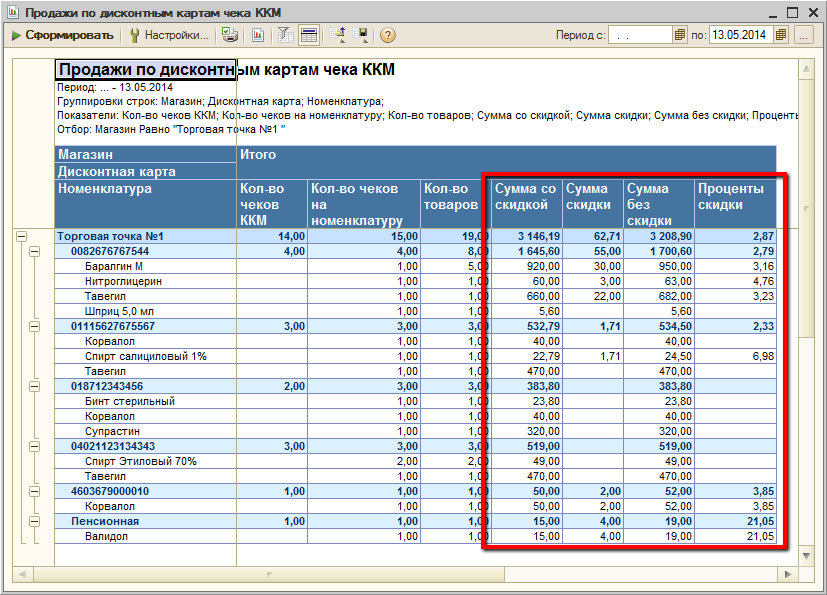This screenshot has height=595, width=827.
Task: Click the print report icon in the toolbar
Action: tap(230, 35)
